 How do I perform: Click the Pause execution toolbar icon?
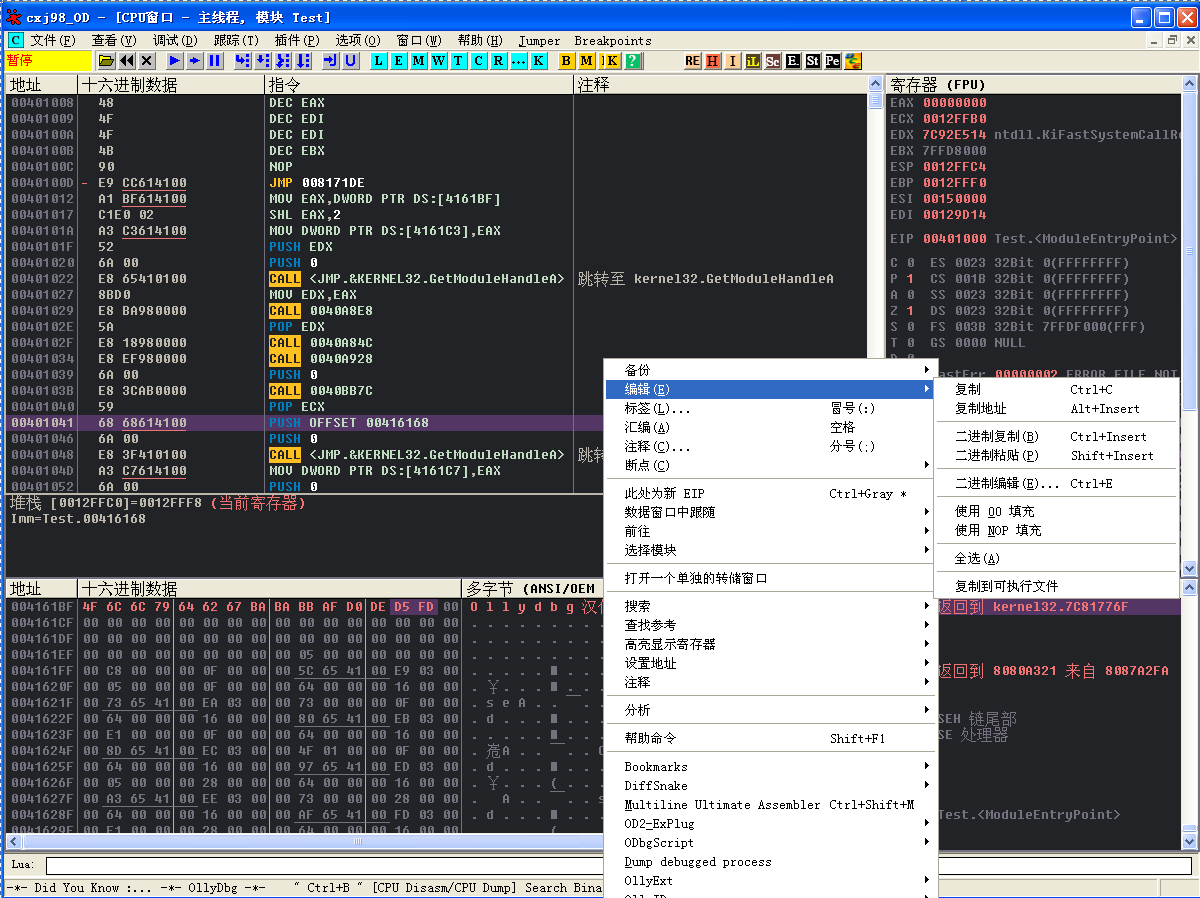(x=215, y=61)
